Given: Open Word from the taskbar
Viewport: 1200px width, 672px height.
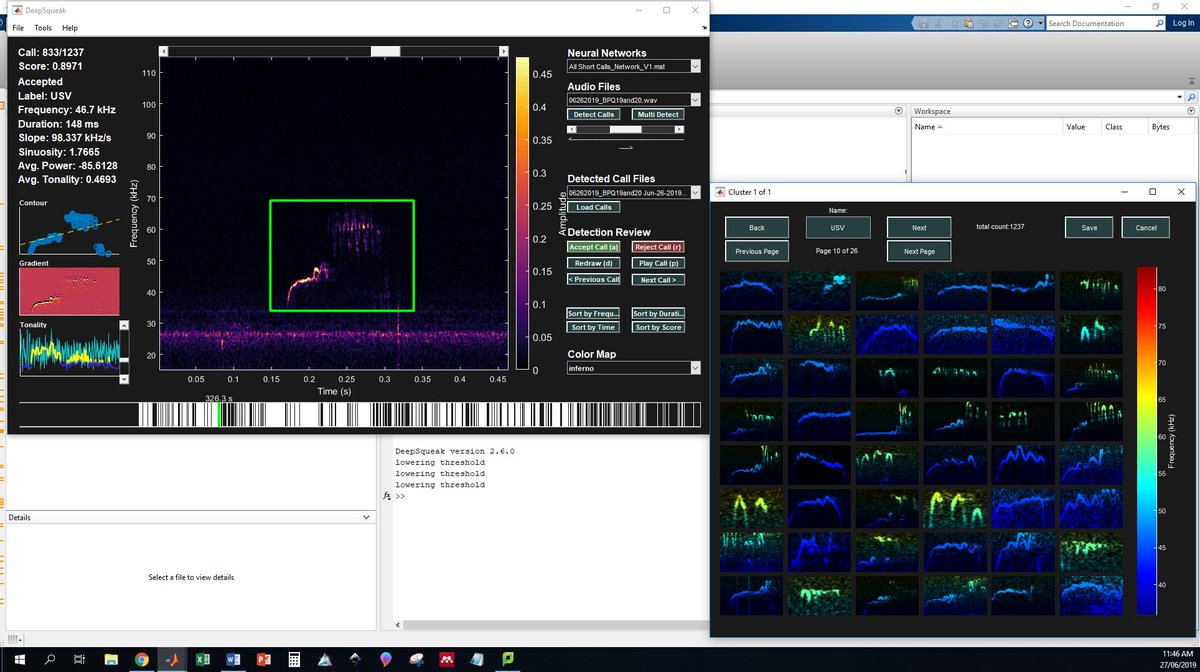Looking at the screenshot, I should pyautogui.click(x=233, y=660).
